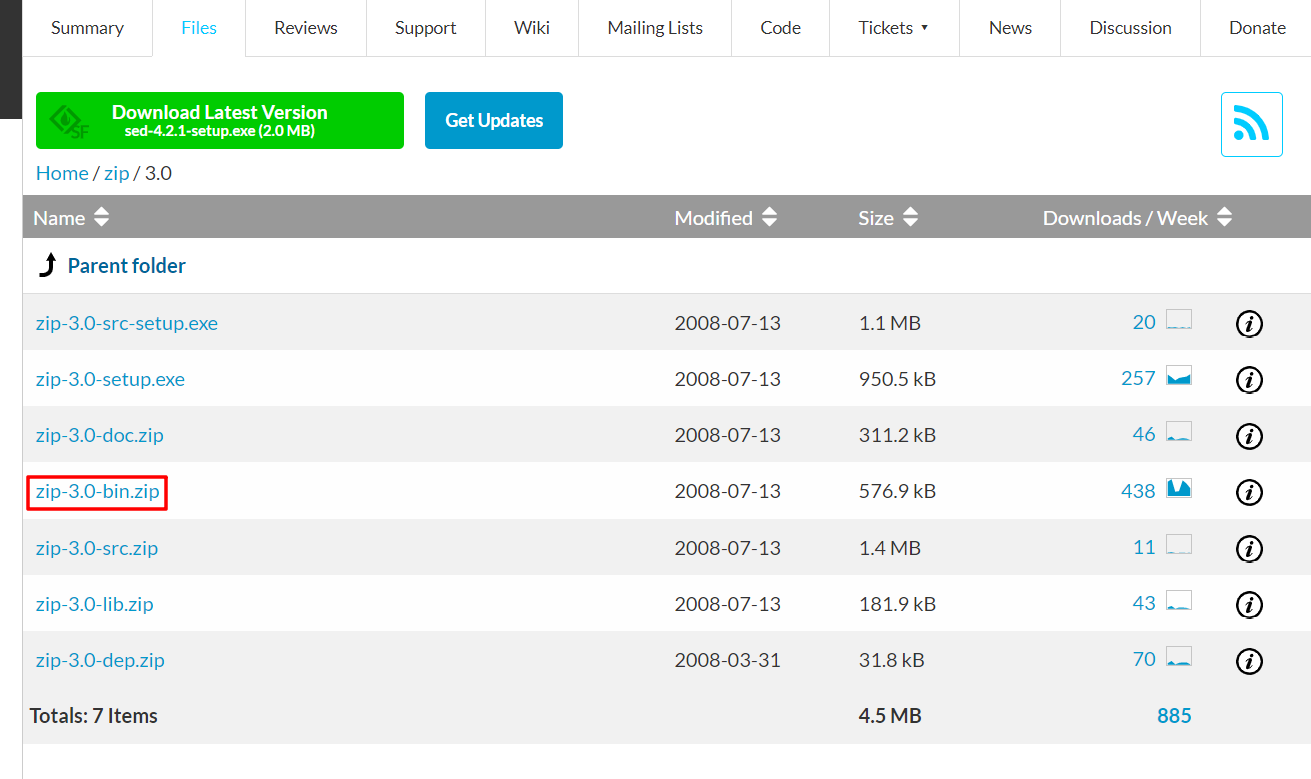
Task: Open the Parent folder link
Action: tap(127, 266)
